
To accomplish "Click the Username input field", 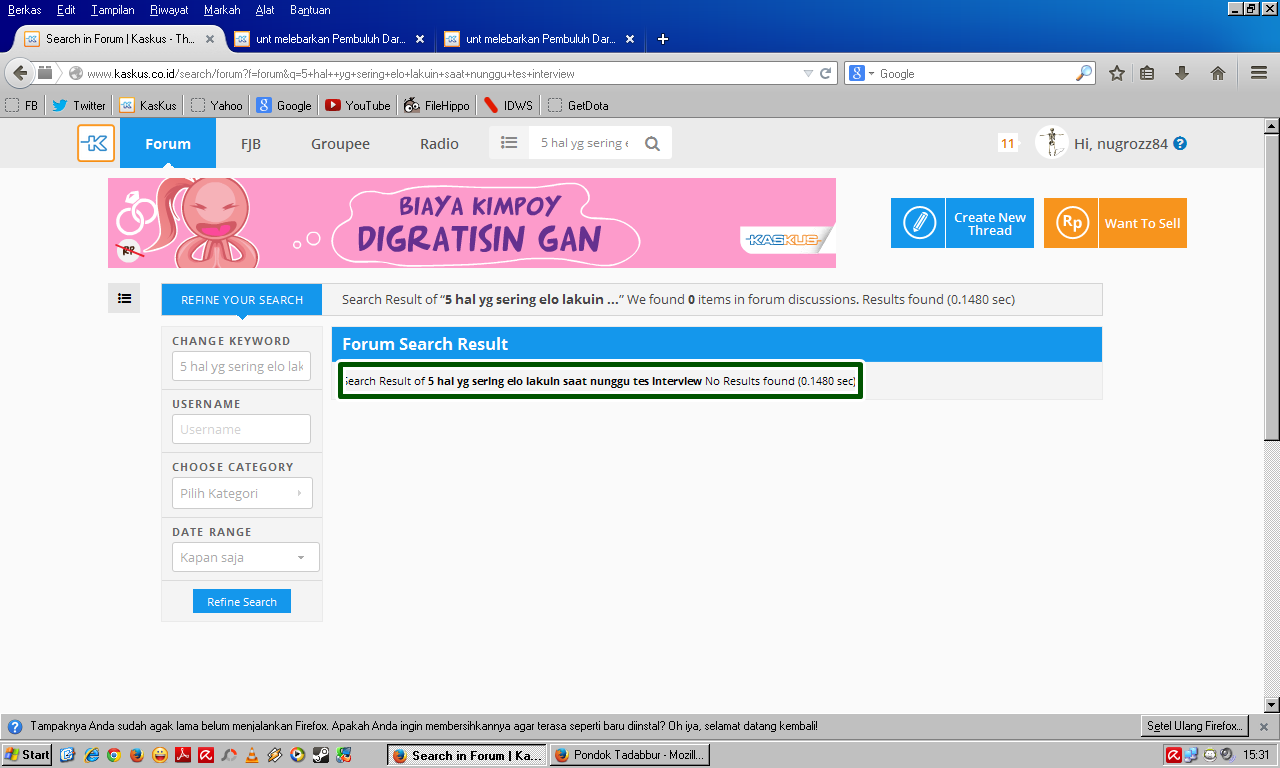I will coord(241,429).
